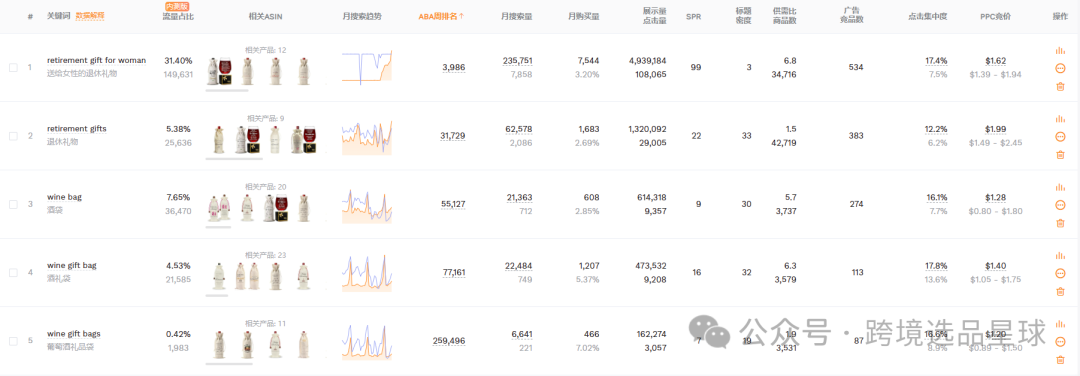Delete the wine gift bag row
The height and width of the screenshot is (376, 1080).
point(1060,291)
